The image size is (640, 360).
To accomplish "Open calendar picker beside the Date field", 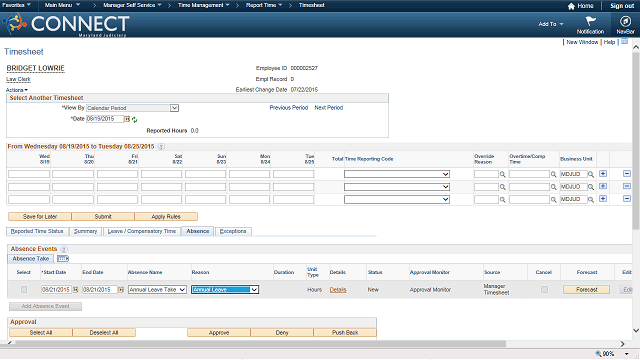I will (x=127, y=119).
